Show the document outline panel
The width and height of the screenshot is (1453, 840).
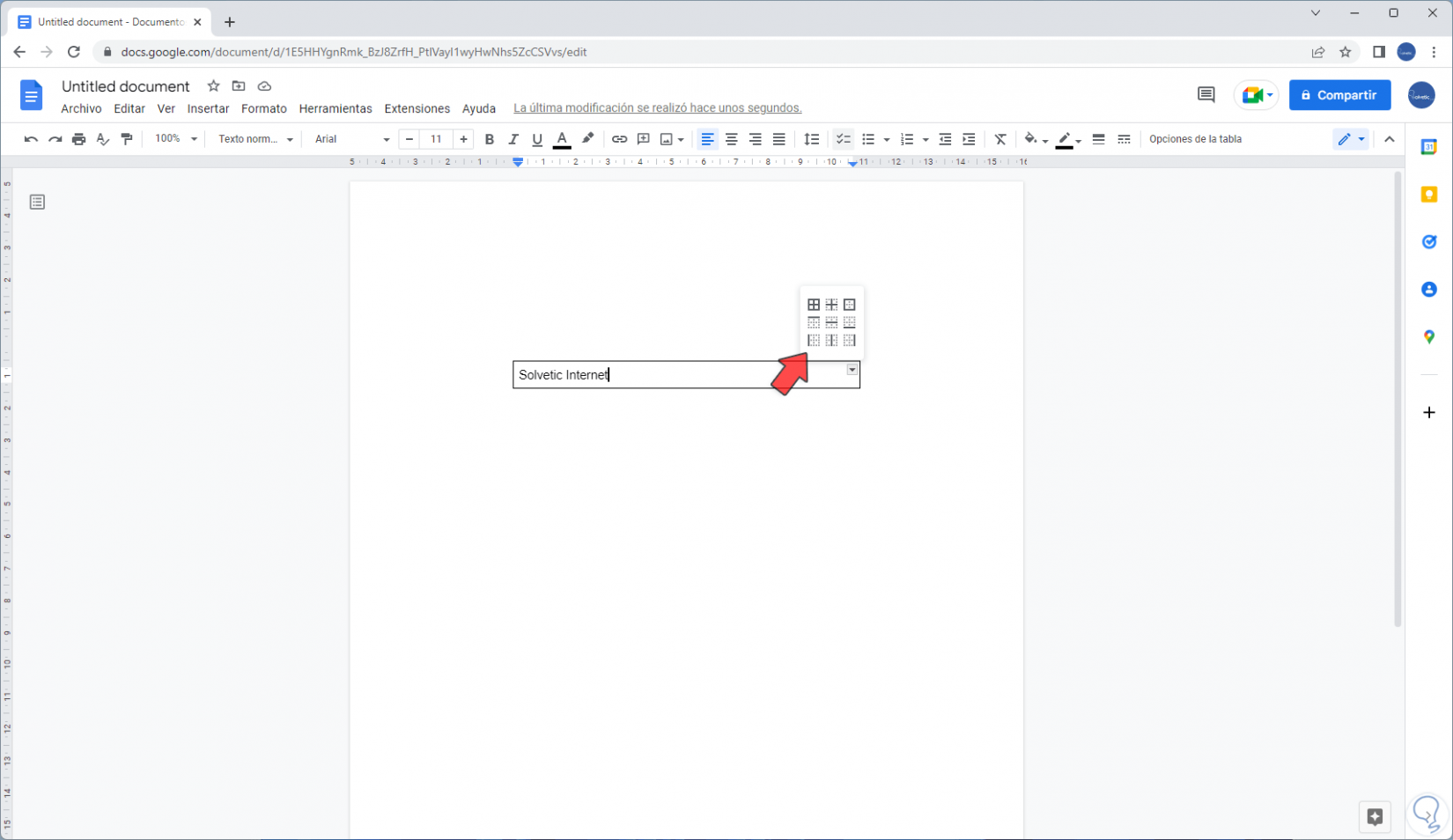click(x=37, y=203)
